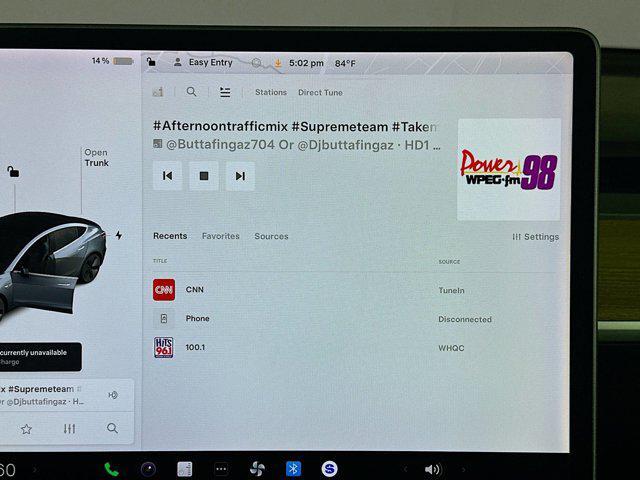
Task: Switch to the Favorites tab
Action: click(x=220, y=237)
